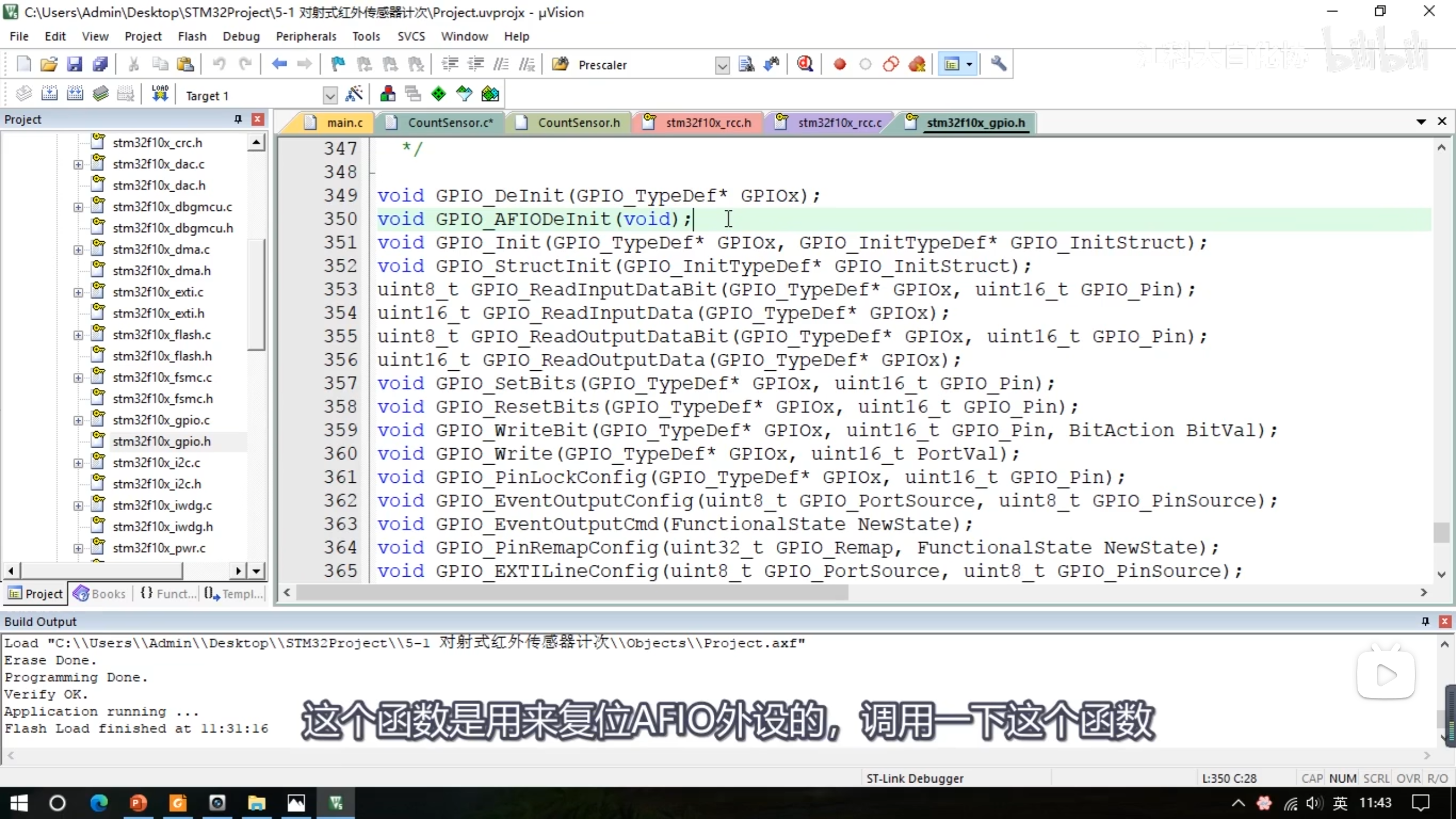Open the Peripherals menu
The height and width of the screenshot is (819, 1456).
(306, 36)
